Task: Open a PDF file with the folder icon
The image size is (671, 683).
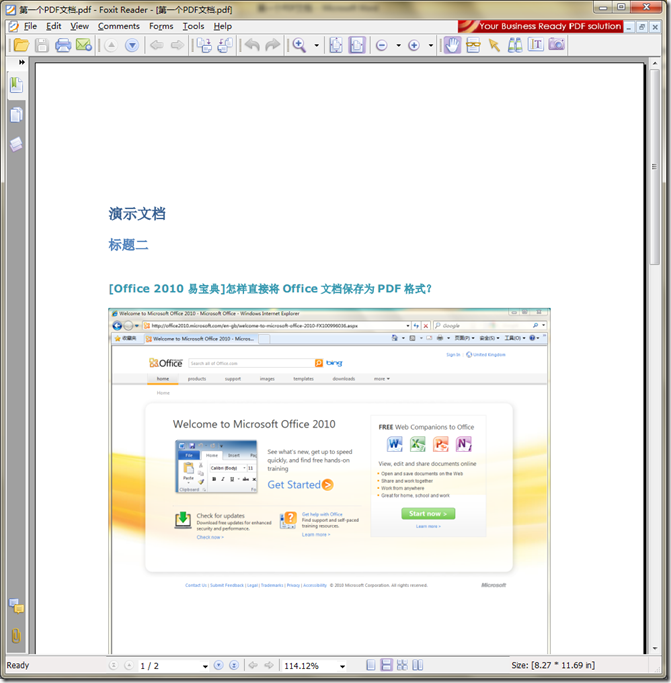Action: point(21,45)
